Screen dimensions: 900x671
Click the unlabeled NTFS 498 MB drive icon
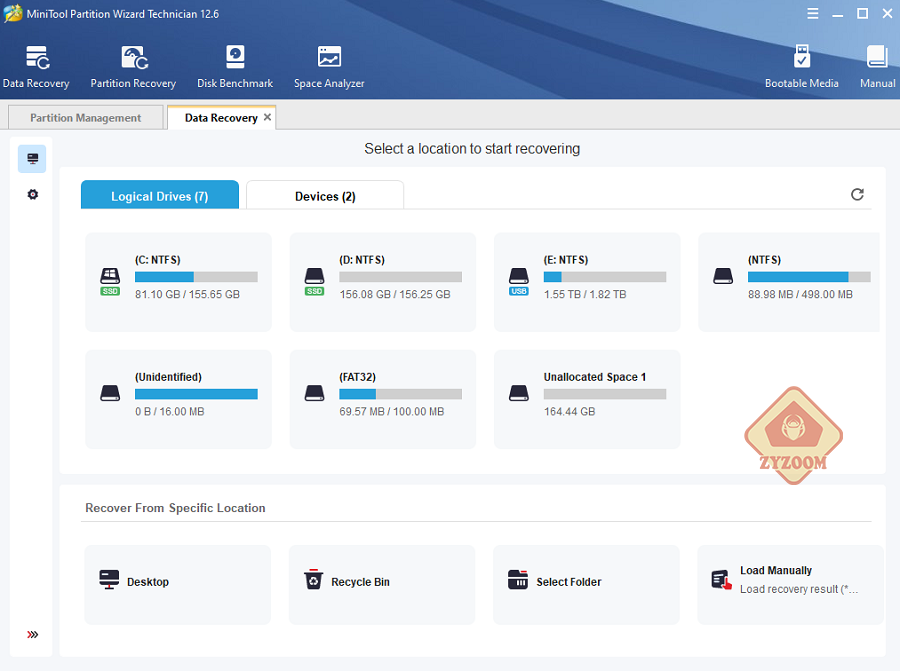pyautogui.click(x=723, y=277)
